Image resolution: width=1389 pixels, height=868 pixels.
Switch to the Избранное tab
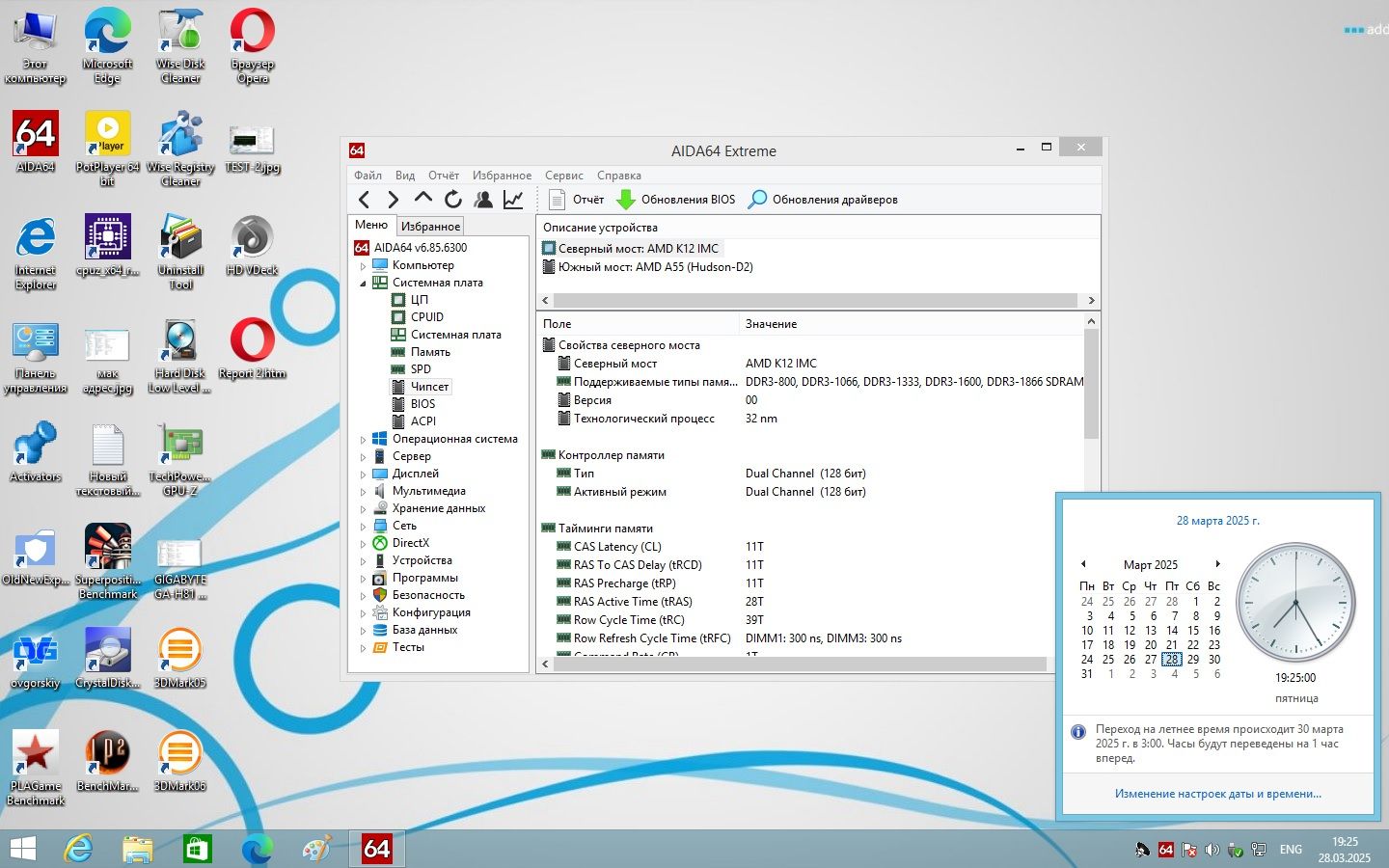430,227
